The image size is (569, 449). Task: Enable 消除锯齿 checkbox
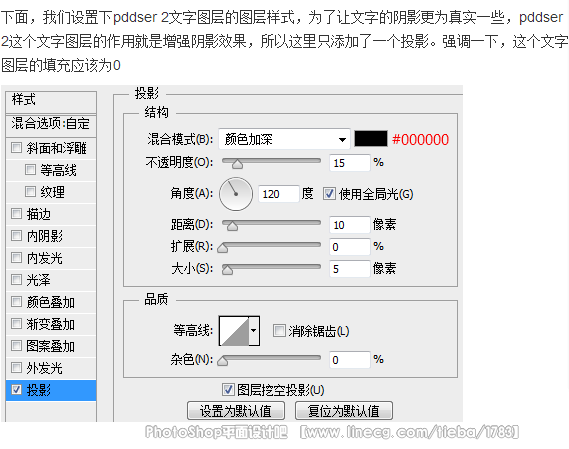[279, 331]
